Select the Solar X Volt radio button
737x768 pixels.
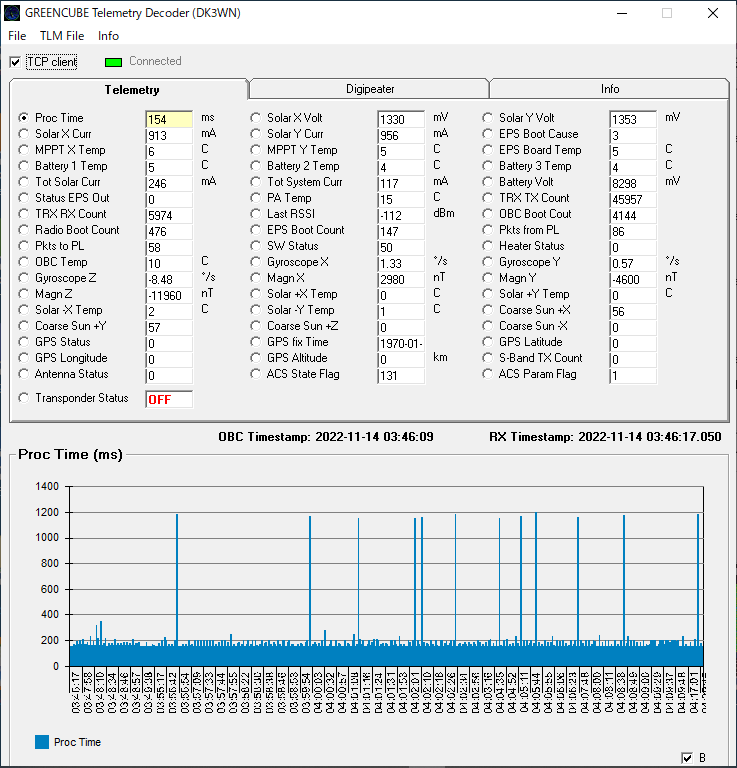tap(255, 118)
